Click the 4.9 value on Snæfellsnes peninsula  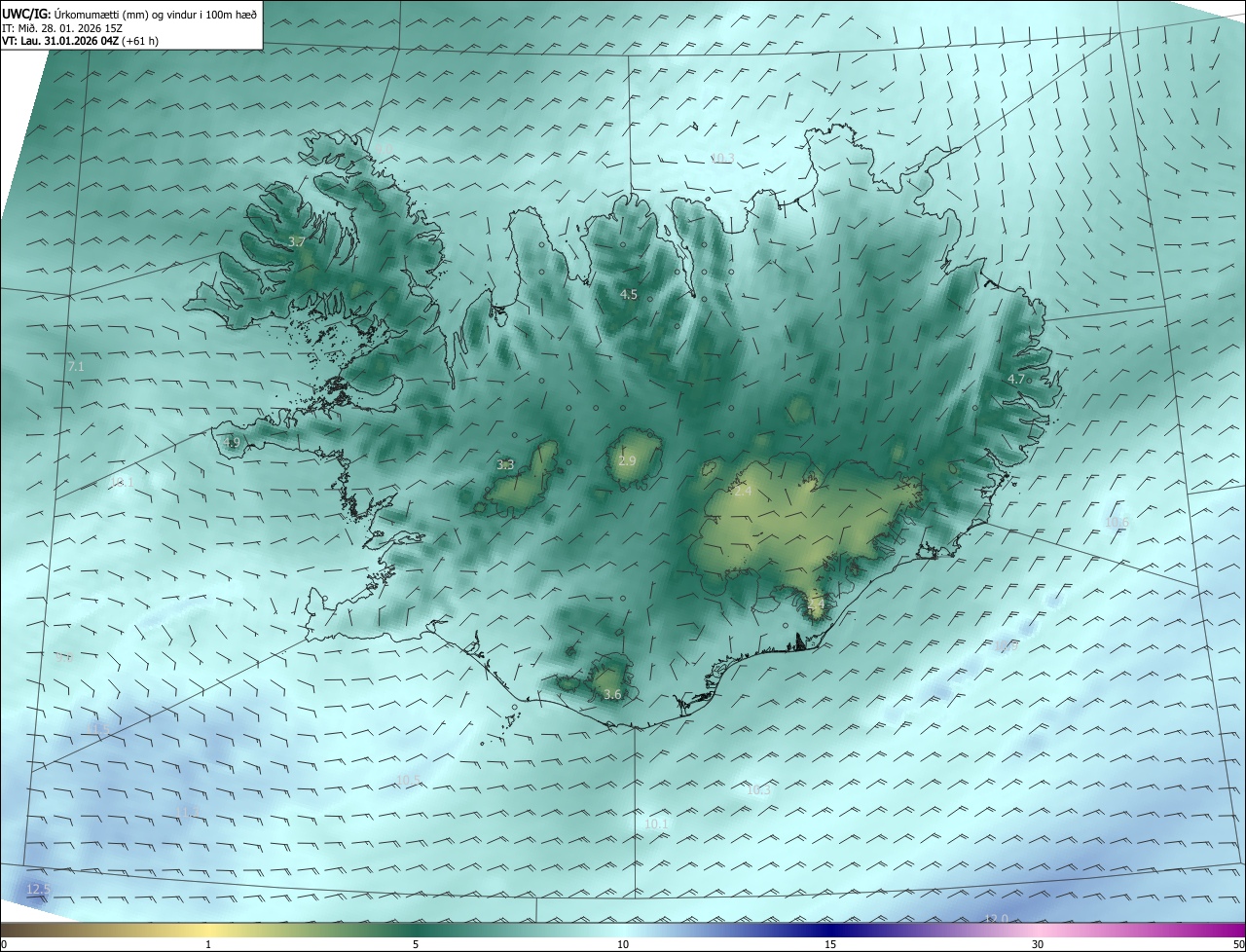(231, 443)
